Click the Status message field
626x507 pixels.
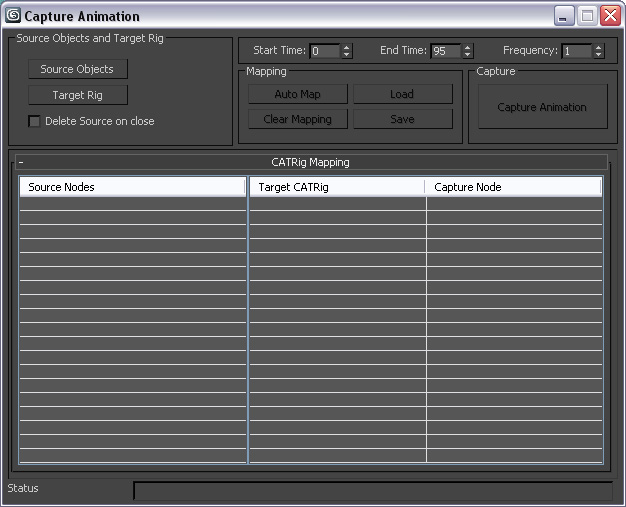[x=373, y=491]
